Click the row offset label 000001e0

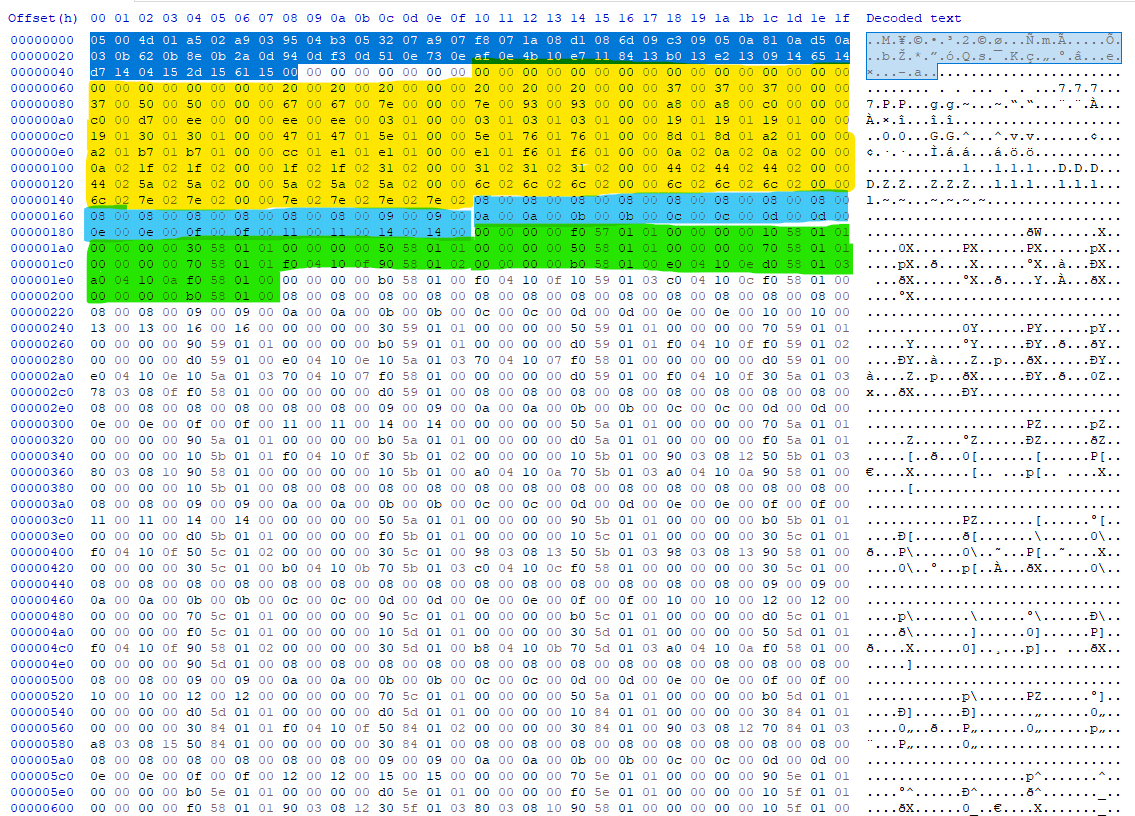pos(42,281)
